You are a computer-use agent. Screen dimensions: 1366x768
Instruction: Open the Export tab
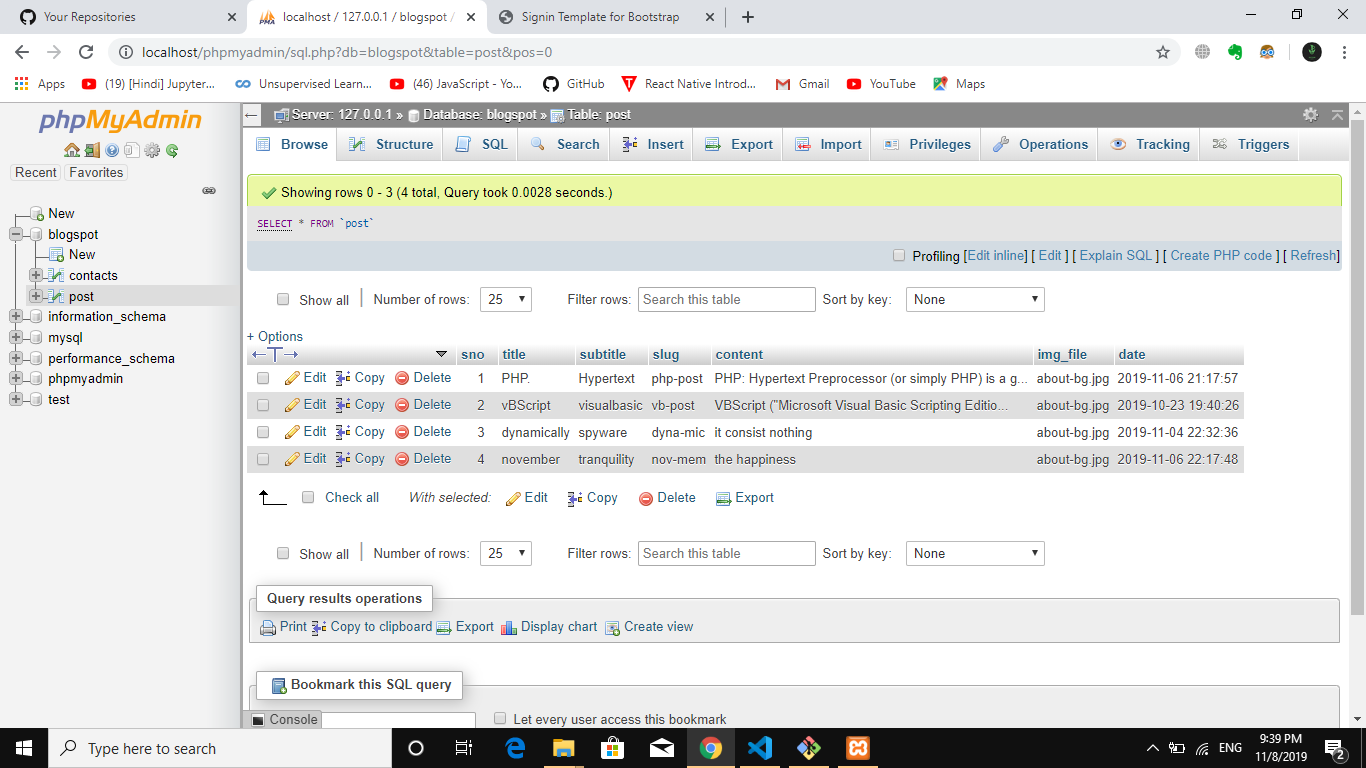pyautogui.click(x=739, y=144)
